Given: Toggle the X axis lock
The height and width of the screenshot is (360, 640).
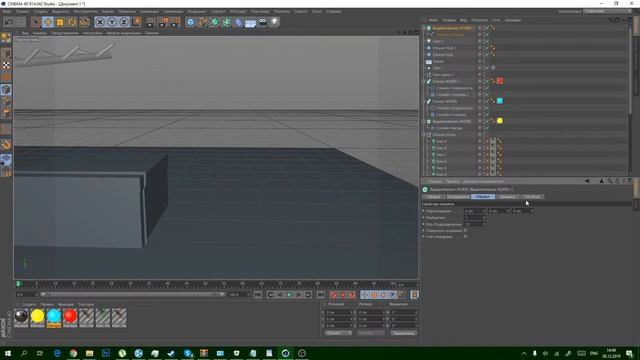Looking at the screenshot, I should coord(100,22).
